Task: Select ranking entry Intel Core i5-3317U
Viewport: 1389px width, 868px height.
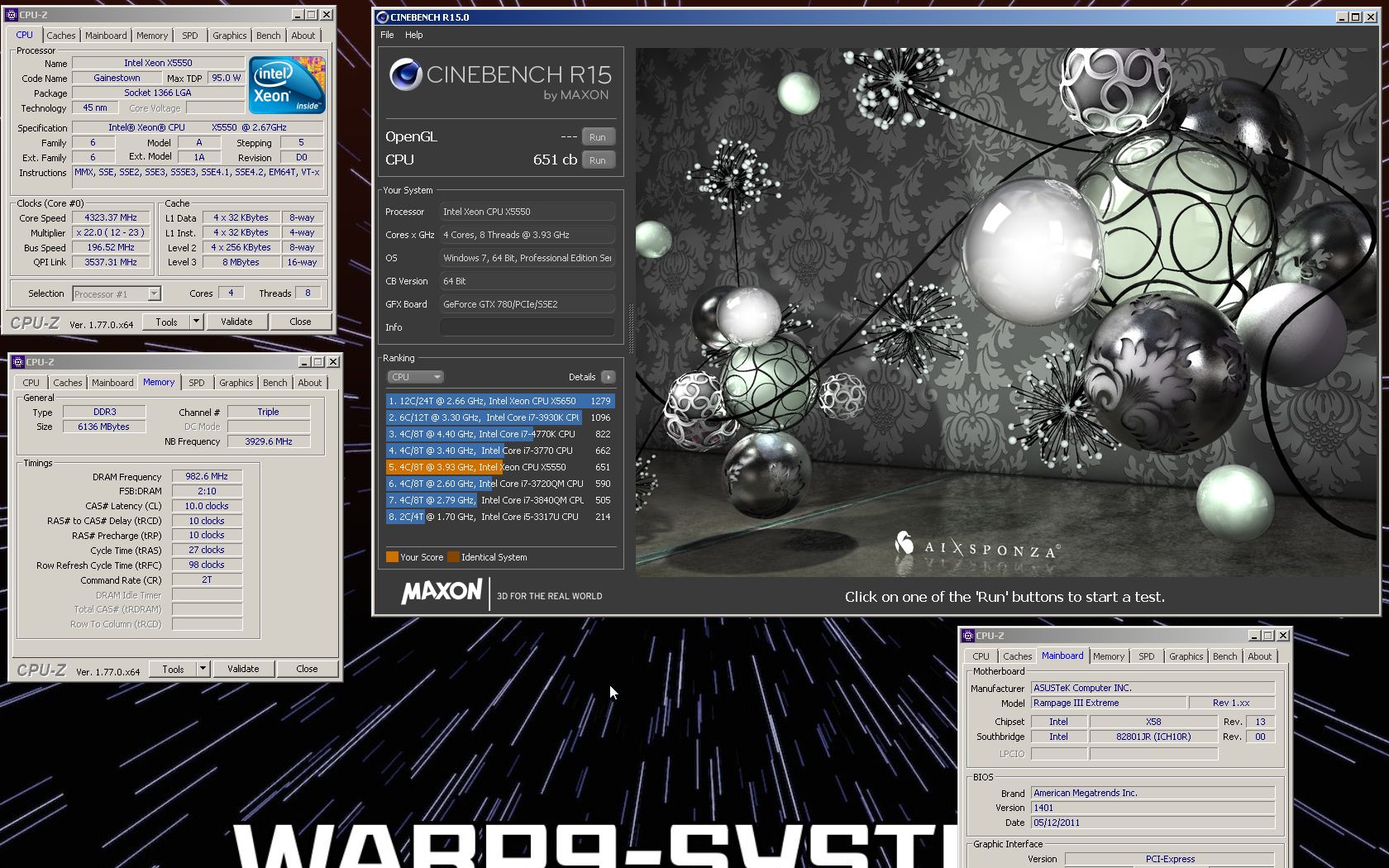Action: click(500, 517)
